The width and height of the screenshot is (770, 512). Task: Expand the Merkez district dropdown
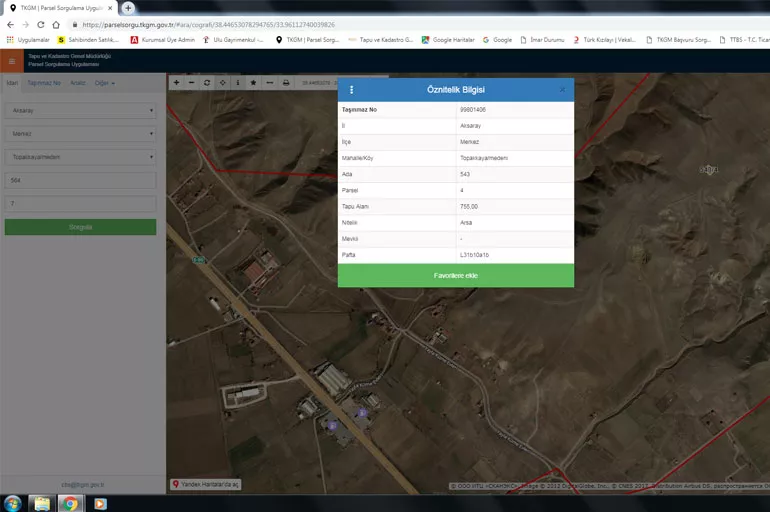click(x=80, y=134)
